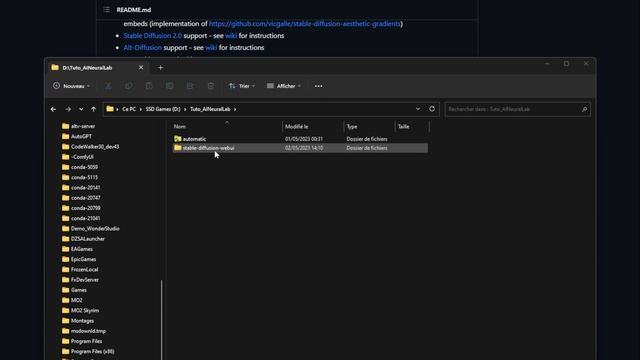Click the search magnifier icon

tap(584, 109)
